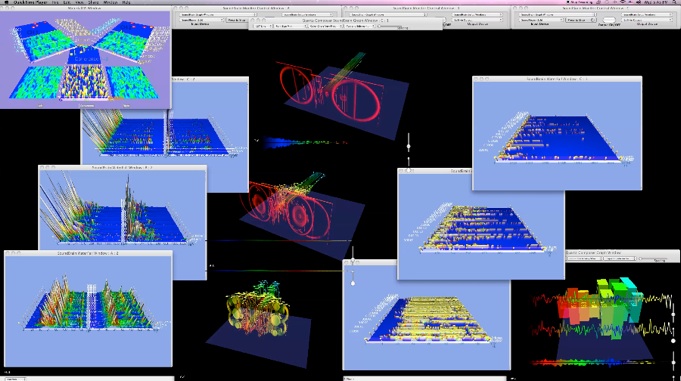
Task: Open first dropdown in Quartz Composer SoundBrain Graph window
Action: tap(263, 26)
